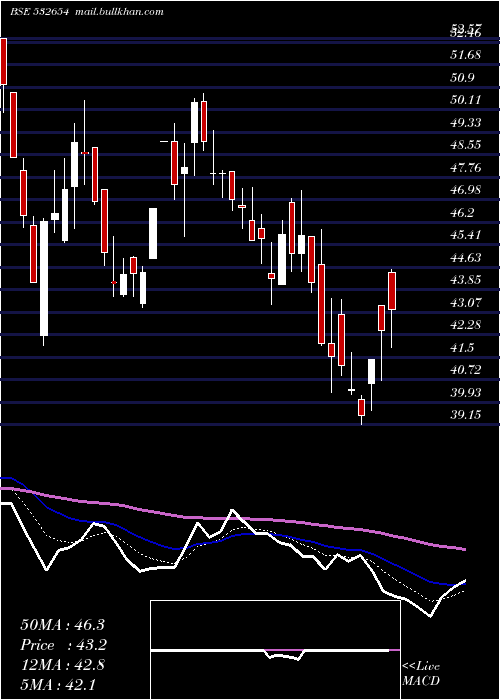Click the 50.11 price axis label
The image size is (500, 700).
tap(466, 100)
